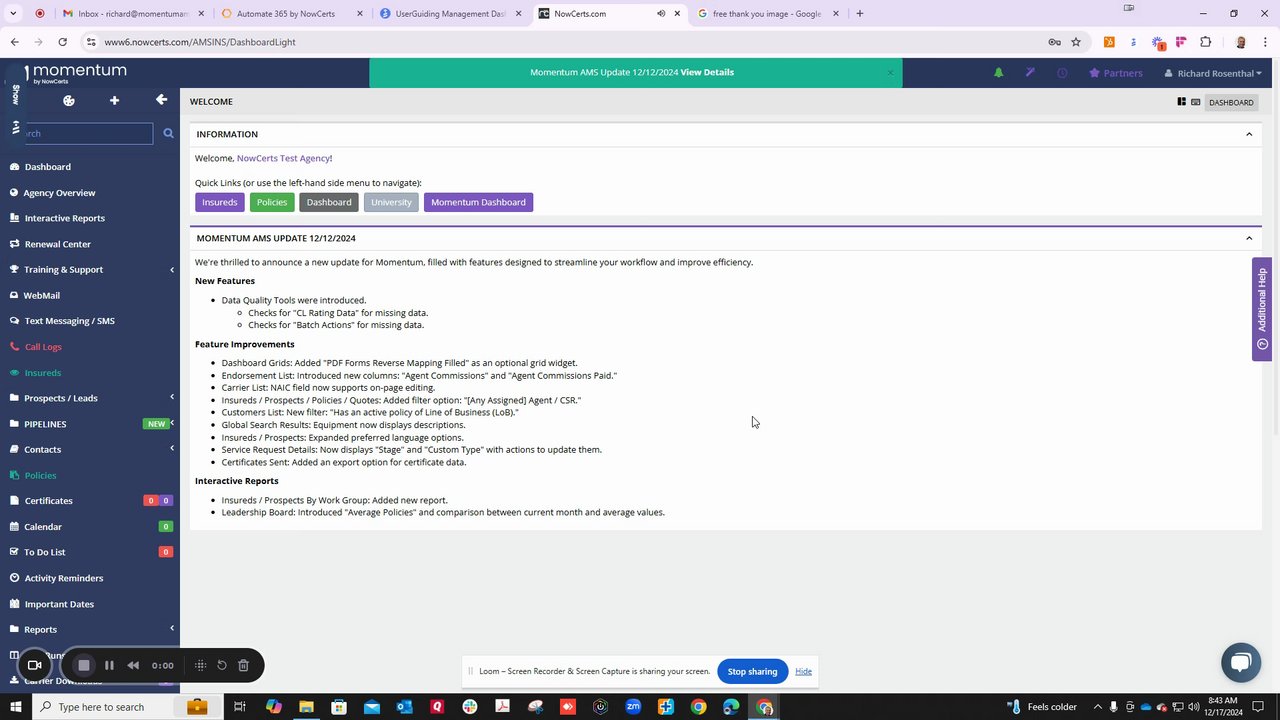Switch to the Automate 365 by NowCerts tab
1280x720 pixels.
tap(286, 14)
